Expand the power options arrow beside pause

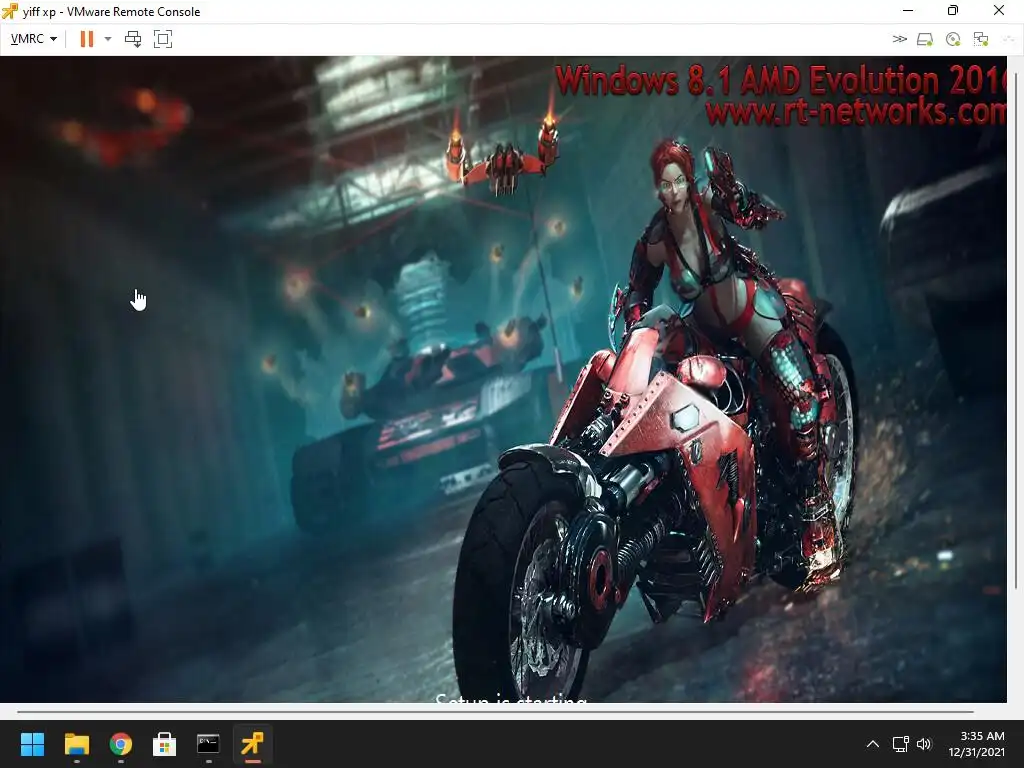click(x=108, y=39)
